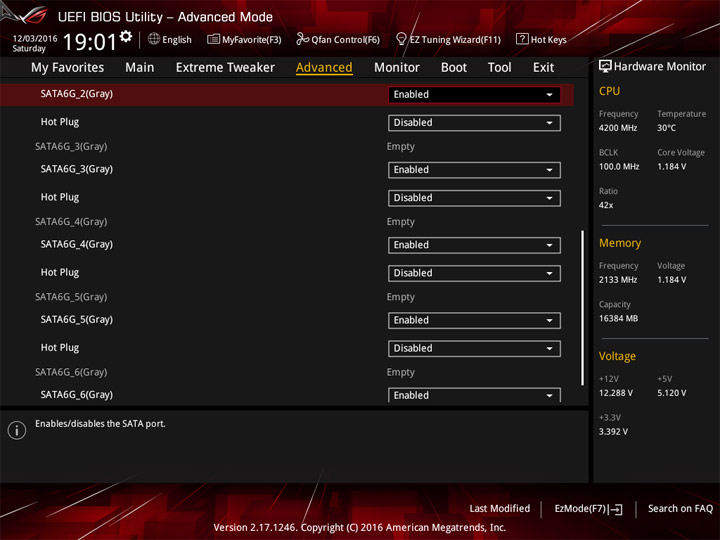Click the Hot Keys question mark icon
720x540 pixels.
(x=522, y=39)
